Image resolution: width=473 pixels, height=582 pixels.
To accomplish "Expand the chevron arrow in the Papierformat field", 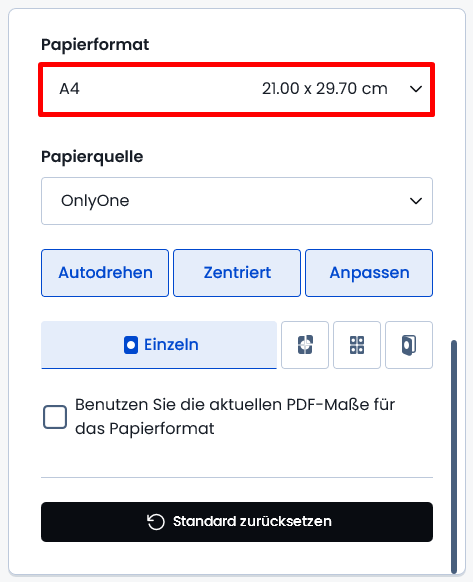I will pos(416,89).
